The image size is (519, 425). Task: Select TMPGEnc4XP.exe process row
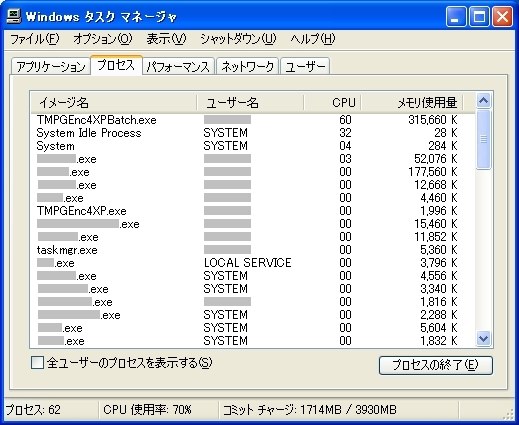253,211
